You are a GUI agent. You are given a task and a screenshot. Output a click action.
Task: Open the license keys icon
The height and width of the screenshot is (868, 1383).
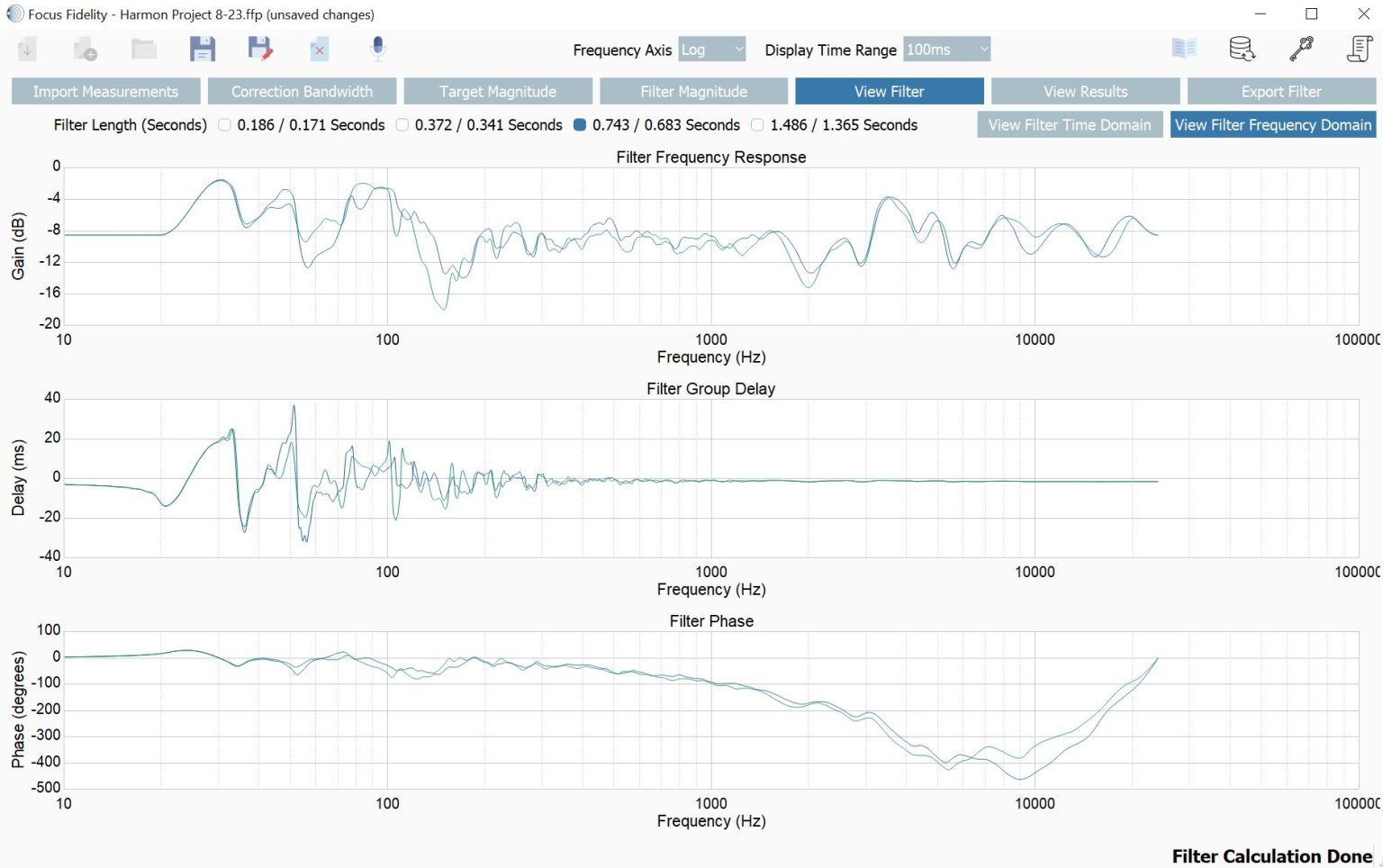(1301, 49)
